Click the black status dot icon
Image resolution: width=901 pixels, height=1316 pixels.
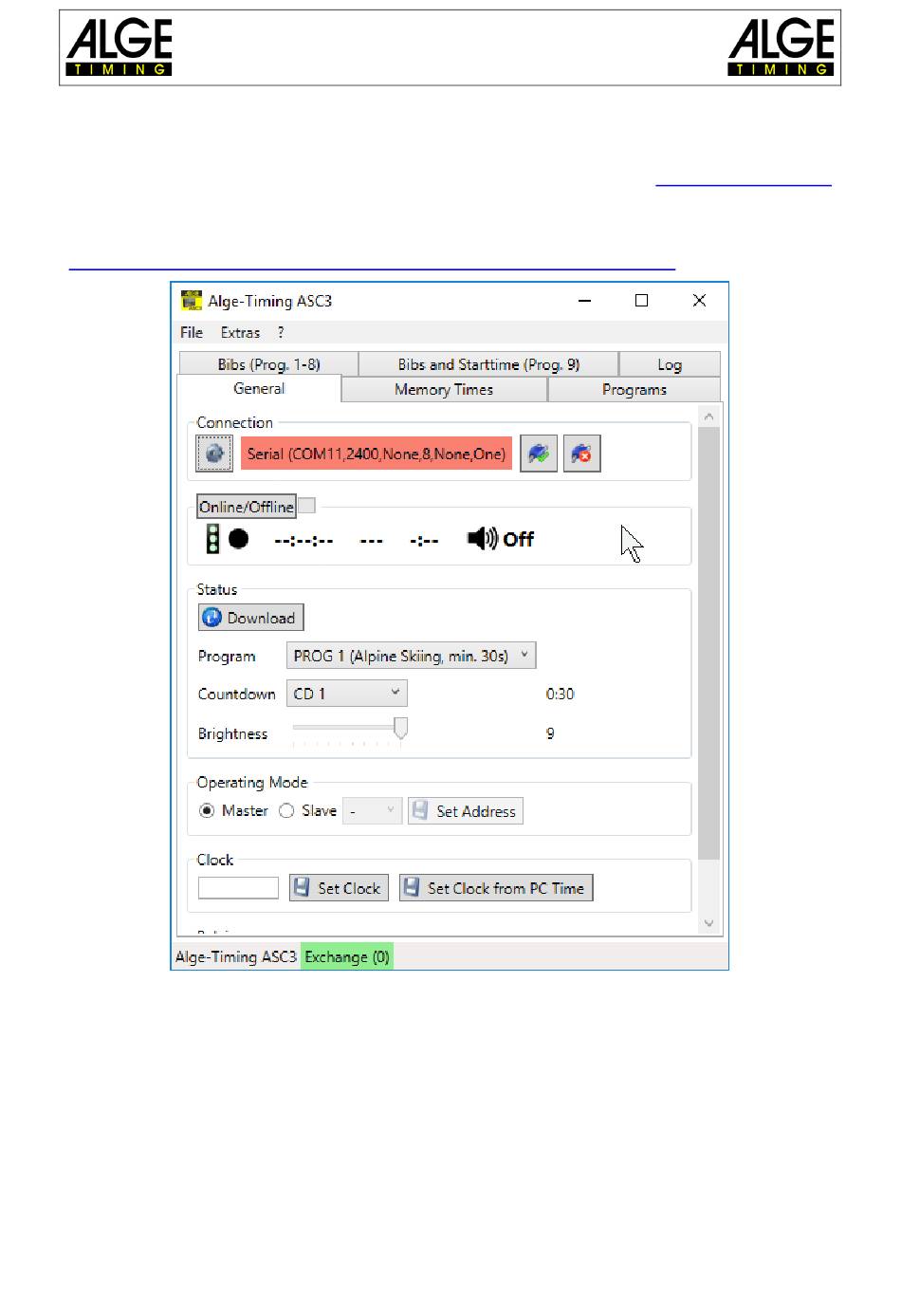pos(239,539)
